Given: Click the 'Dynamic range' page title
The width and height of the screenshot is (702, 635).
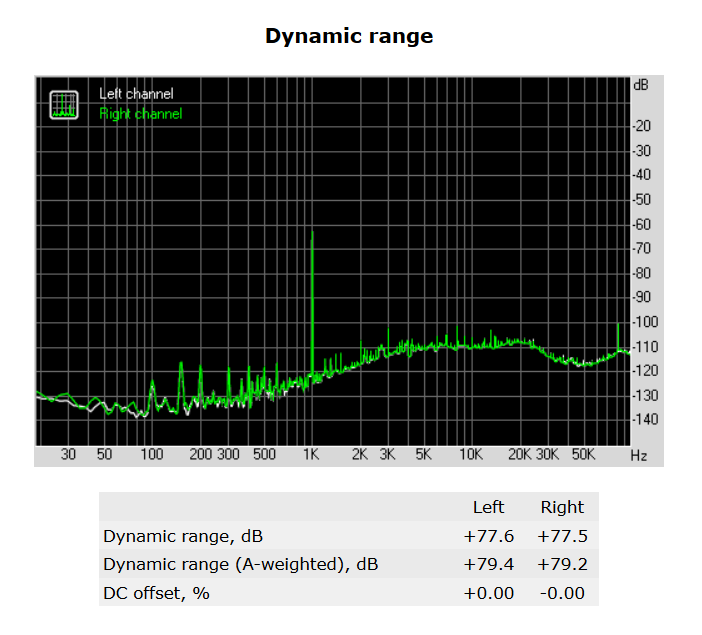Looking at the screenshot, I should (349, 36).
